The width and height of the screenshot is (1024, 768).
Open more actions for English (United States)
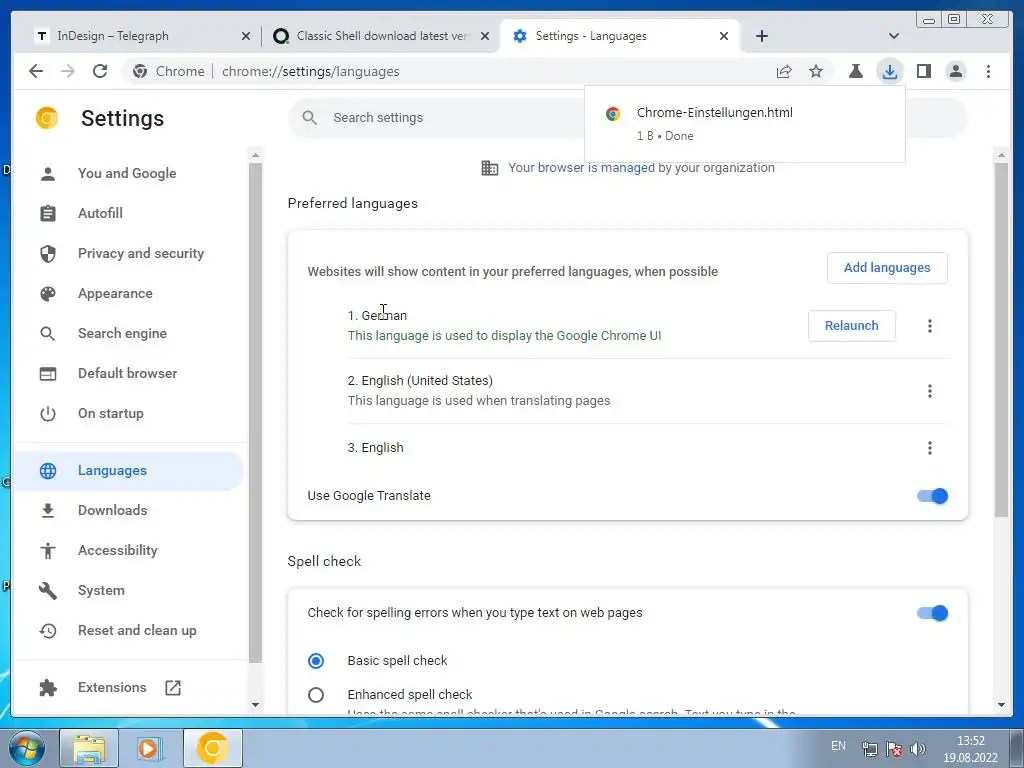(929, 391)
